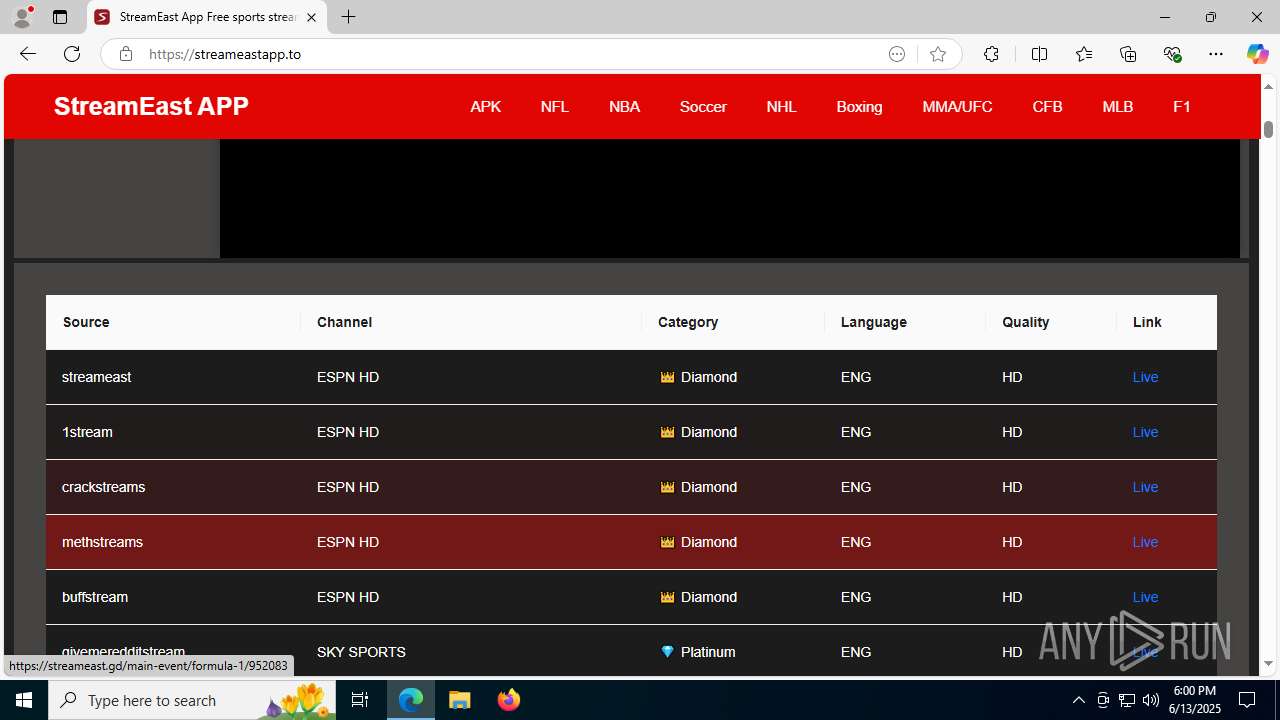This screenshot has width=1280, height=720.
Task: Open the MMA/UFC section
Action: (x=957, y=106)
